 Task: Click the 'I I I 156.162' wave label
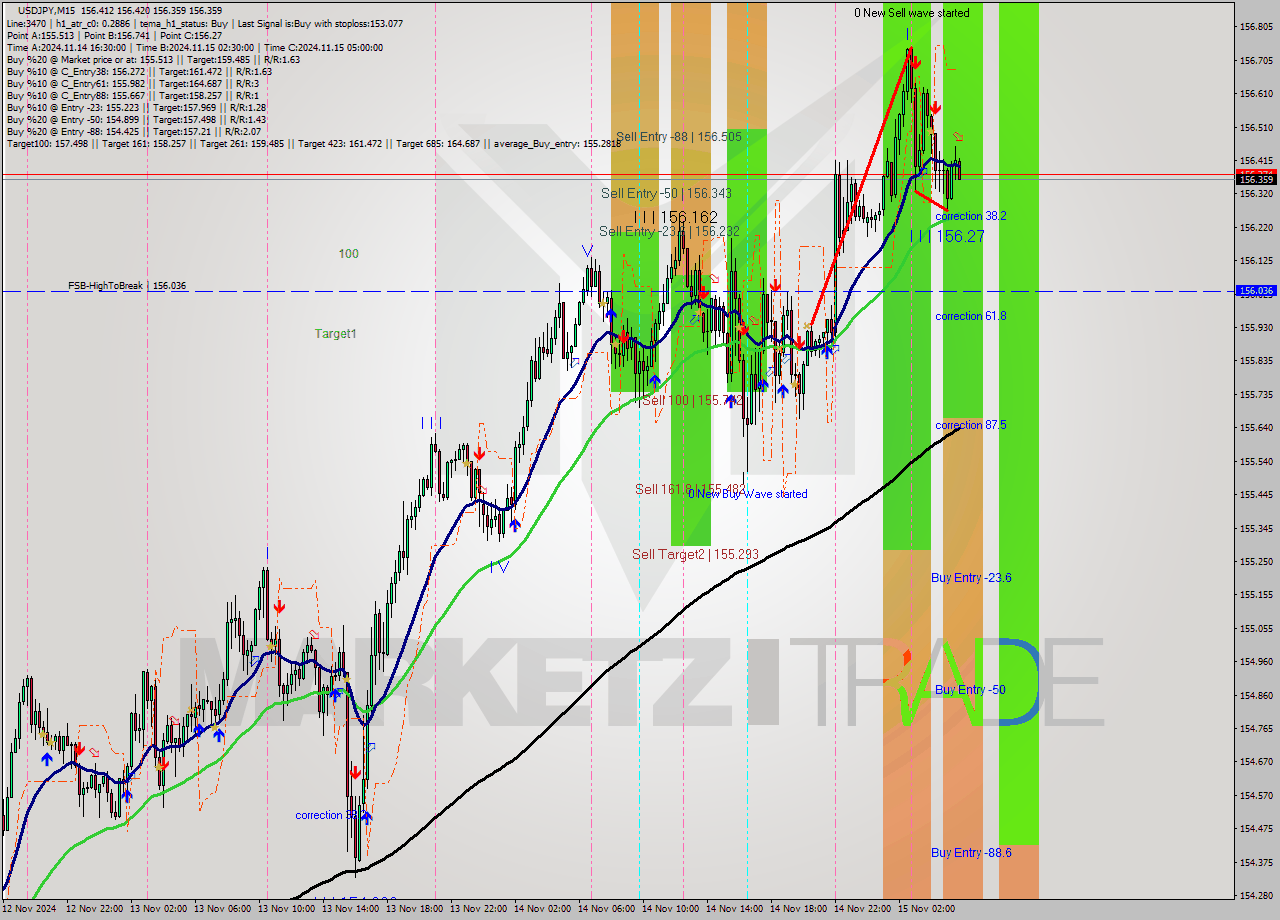click(676, 217)
